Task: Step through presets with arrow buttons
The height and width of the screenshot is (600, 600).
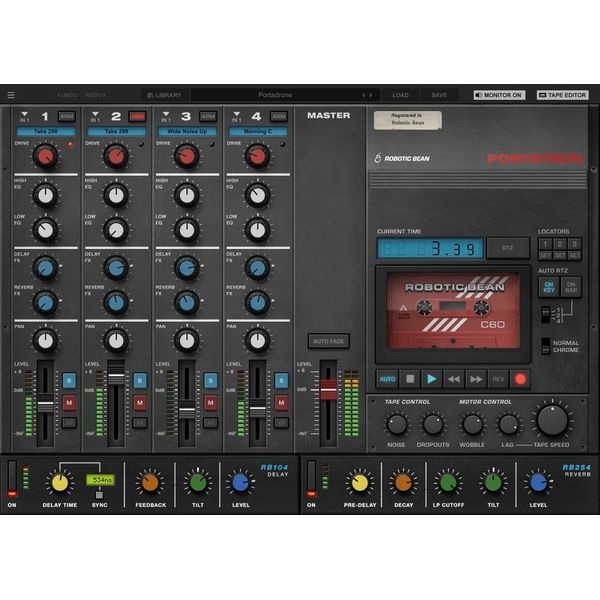Action: pos(367,95)
